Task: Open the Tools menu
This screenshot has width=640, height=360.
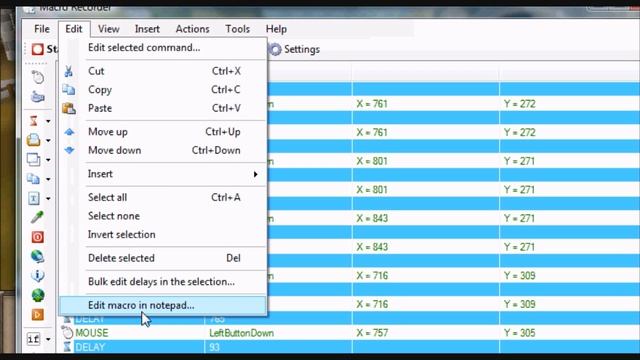Action: click(x=238, y=29)
